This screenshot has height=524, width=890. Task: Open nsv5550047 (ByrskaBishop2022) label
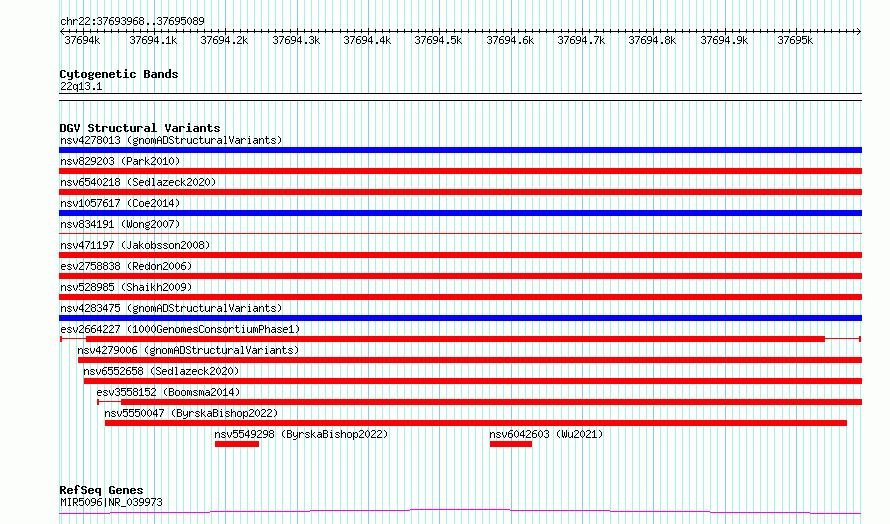[191, 413]
